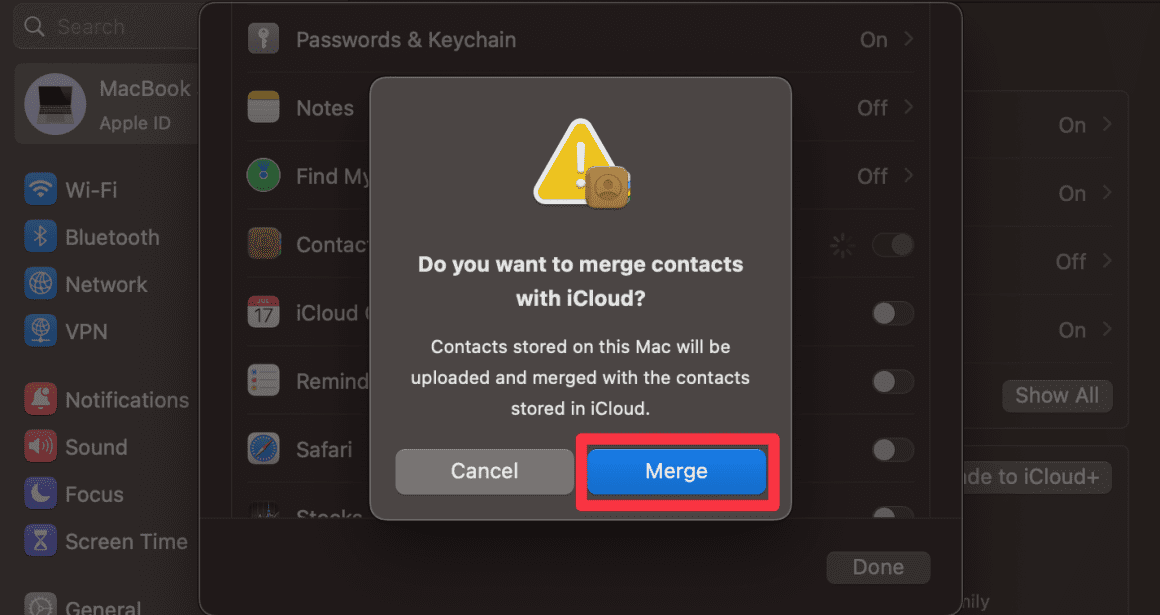Click the Sound speaker icon

coord(38,447)
